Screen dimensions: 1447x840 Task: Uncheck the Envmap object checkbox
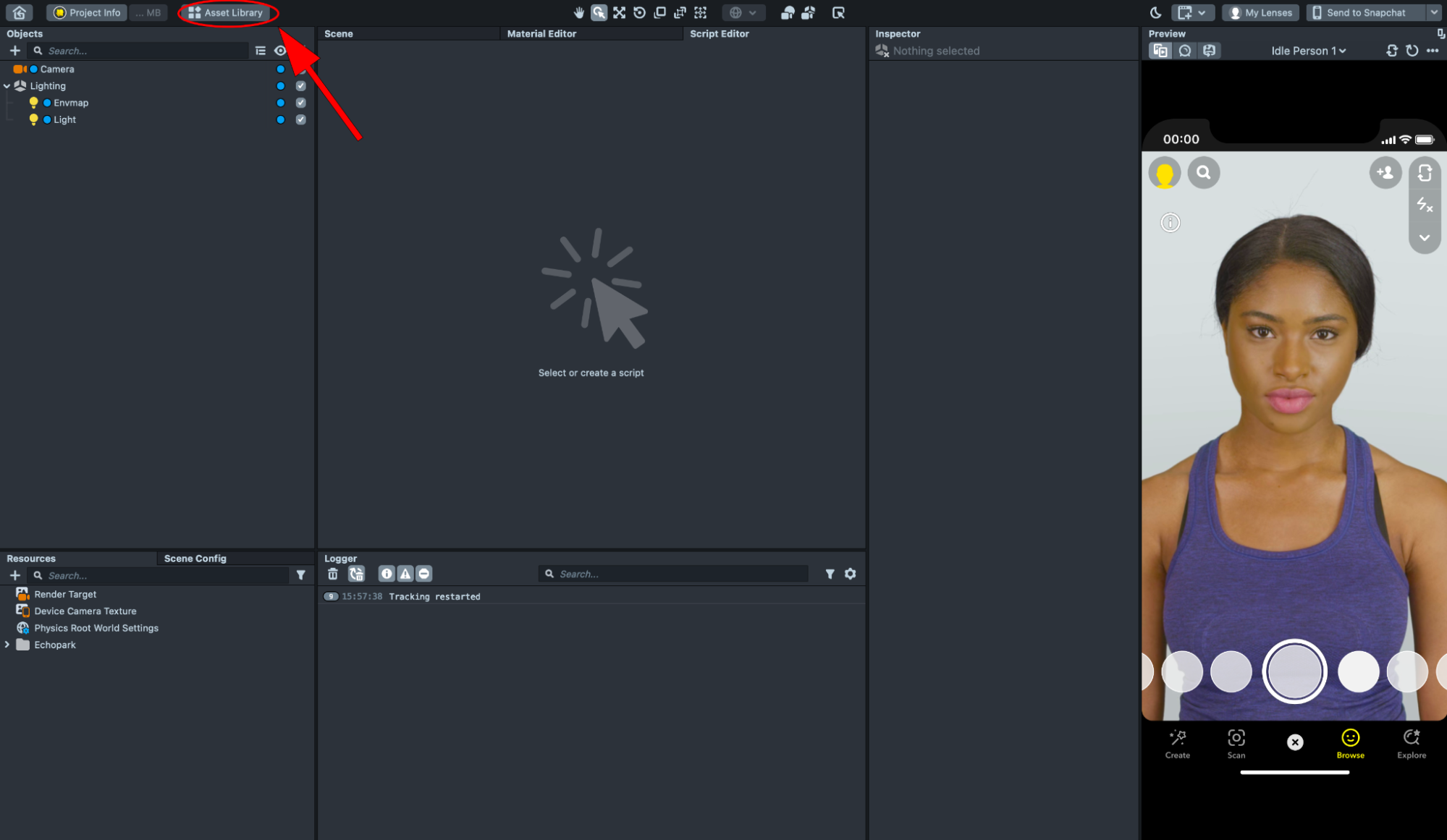(300, 103)
